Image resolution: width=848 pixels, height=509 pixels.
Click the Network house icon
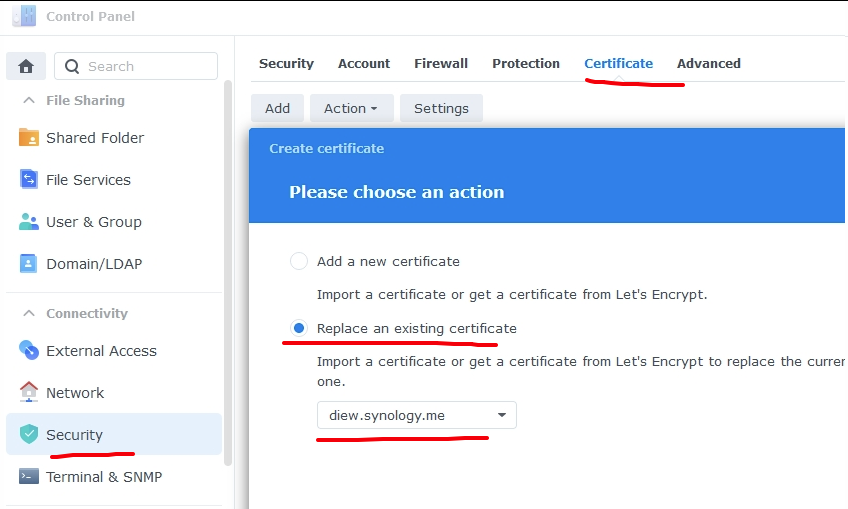pos(29,393)
